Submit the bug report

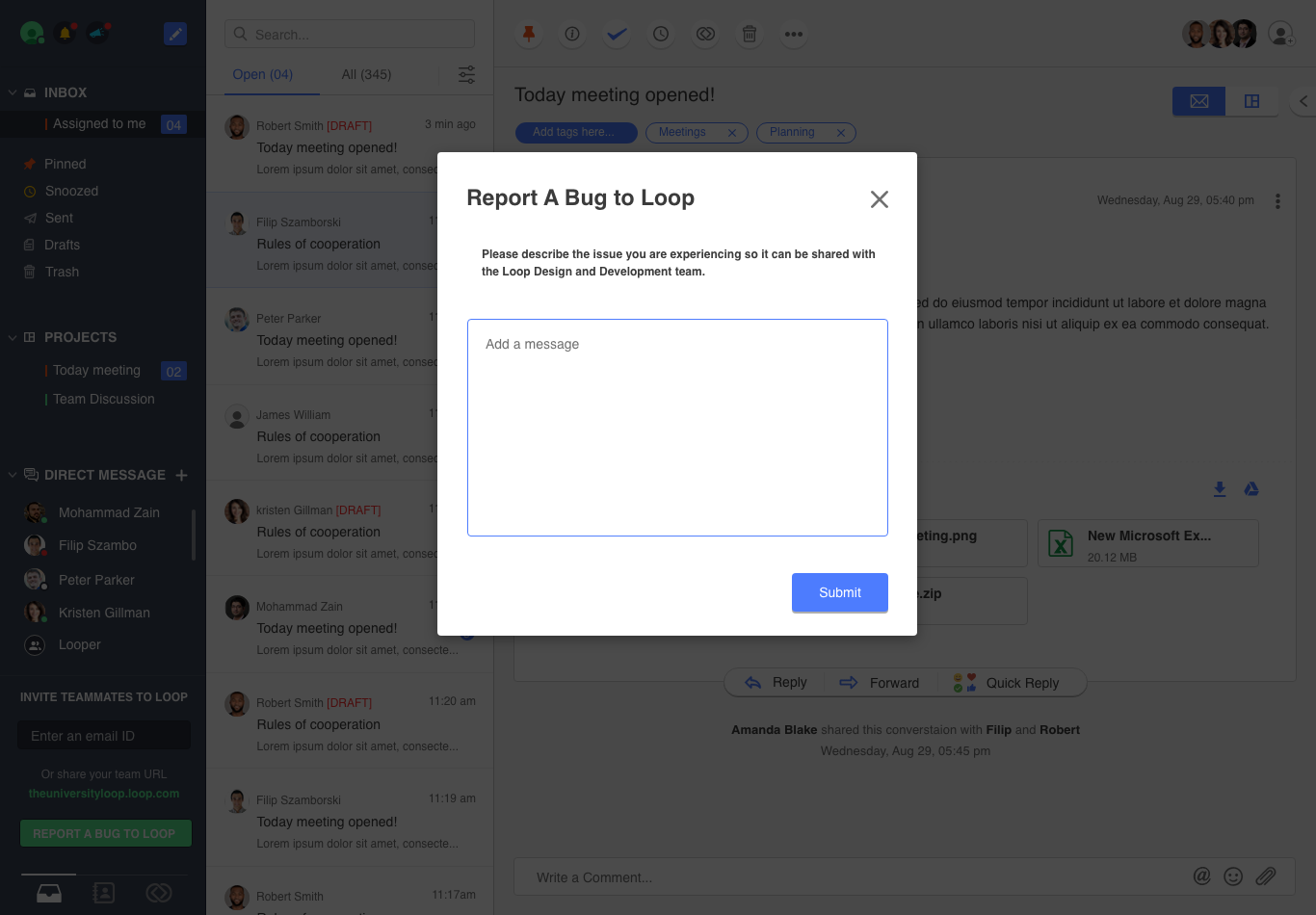click(x=839, y=592)
